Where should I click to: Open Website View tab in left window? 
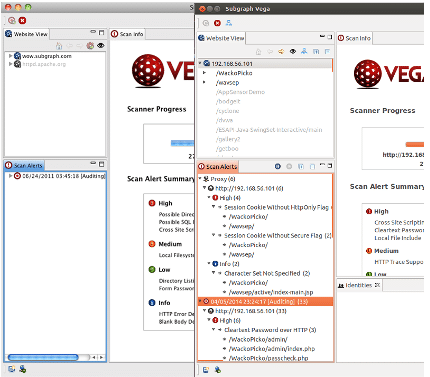27,34
